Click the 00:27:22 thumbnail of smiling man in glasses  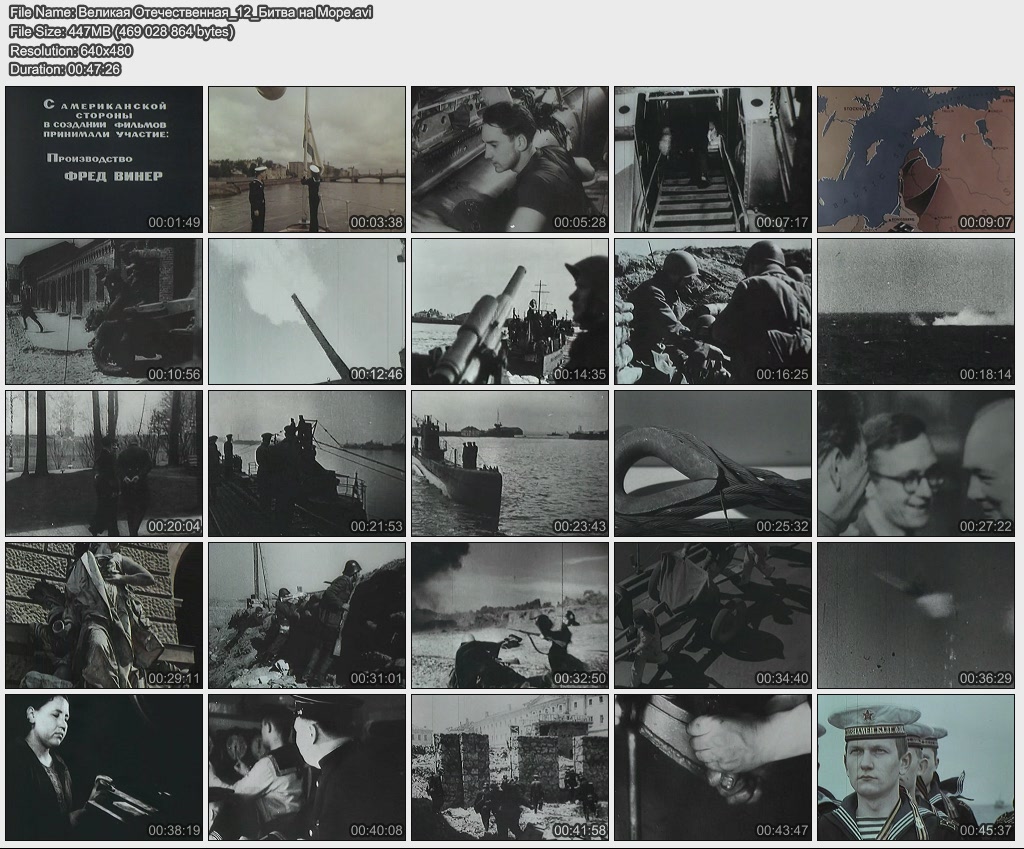(x=916, y=463)
